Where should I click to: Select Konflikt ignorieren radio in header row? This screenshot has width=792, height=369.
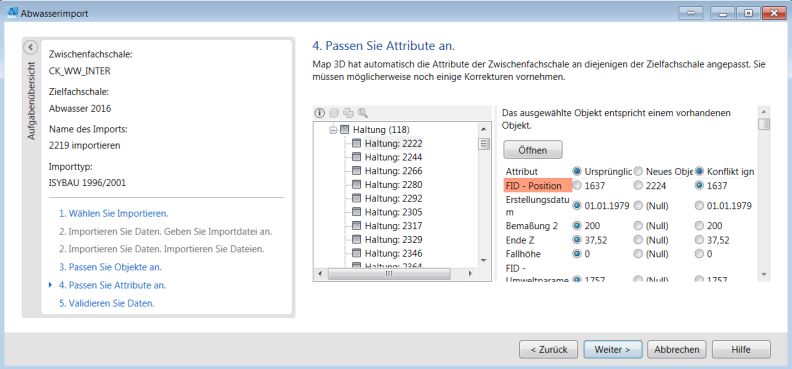point(700,171)
